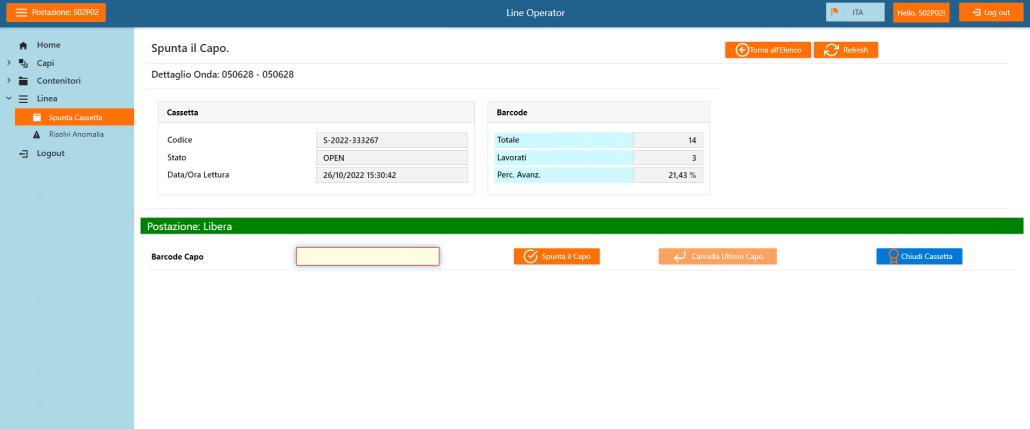Click the Cassetta panel header
The height and width of the screenshot is (429, 1030).
point(316,112)
